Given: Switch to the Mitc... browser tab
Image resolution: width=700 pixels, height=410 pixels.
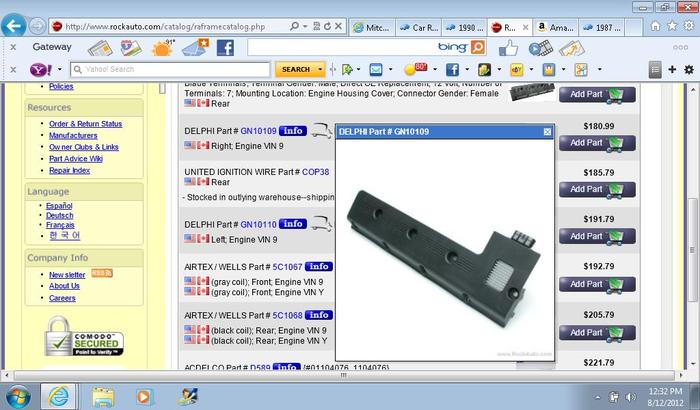Looking at the screenshot, I should 372,28.
